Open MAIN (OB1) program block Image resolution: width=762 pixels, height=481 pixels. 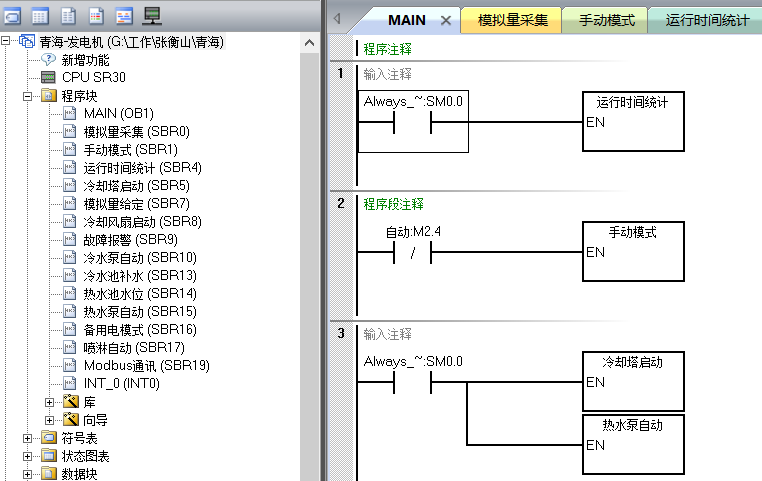click(x=119, y=114)
